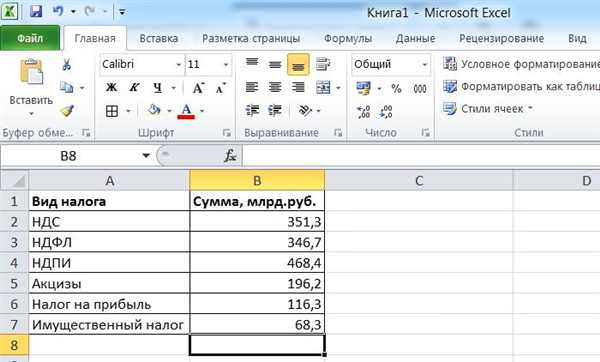Viewport: 600px width, 362px height.
Task: Click the percent style icon
Action: pos(396,88)
